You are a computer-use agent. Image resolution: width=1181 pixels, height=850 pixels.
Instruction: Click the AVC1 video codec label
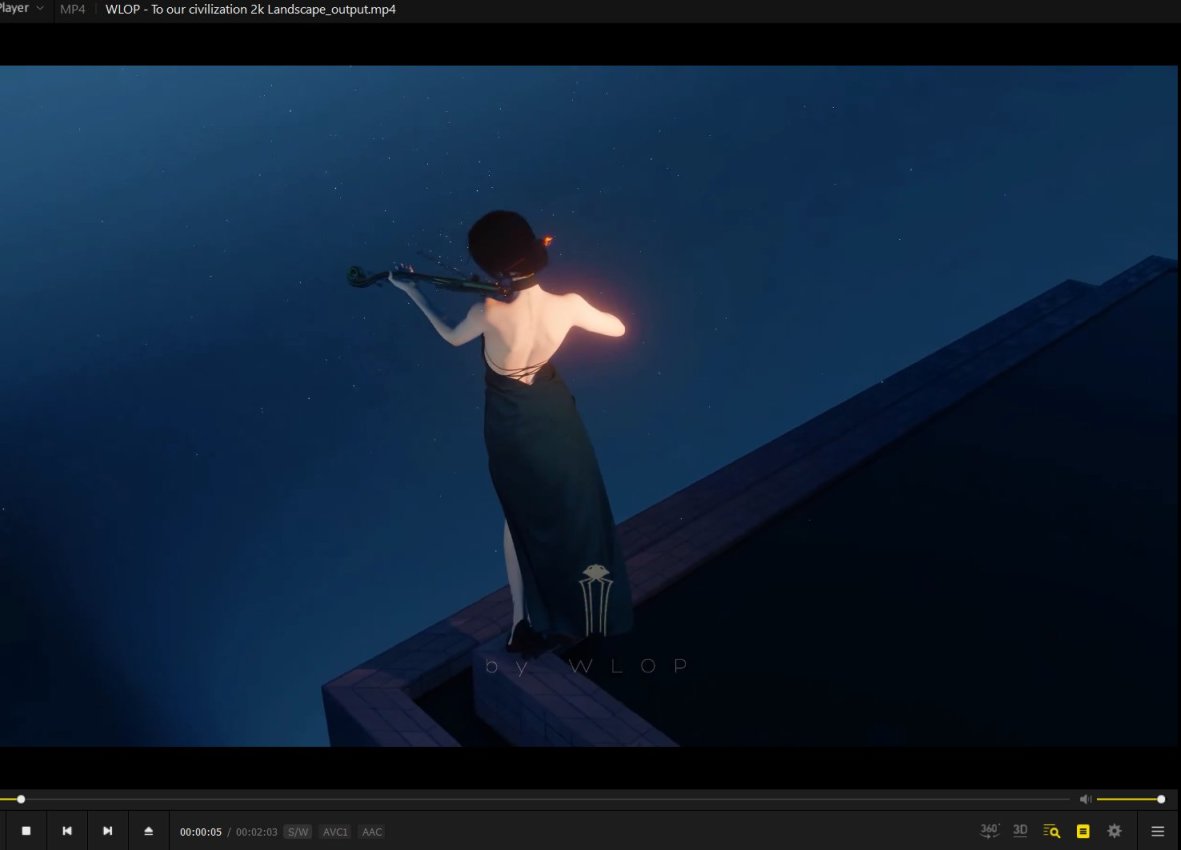tap(335, 832)
